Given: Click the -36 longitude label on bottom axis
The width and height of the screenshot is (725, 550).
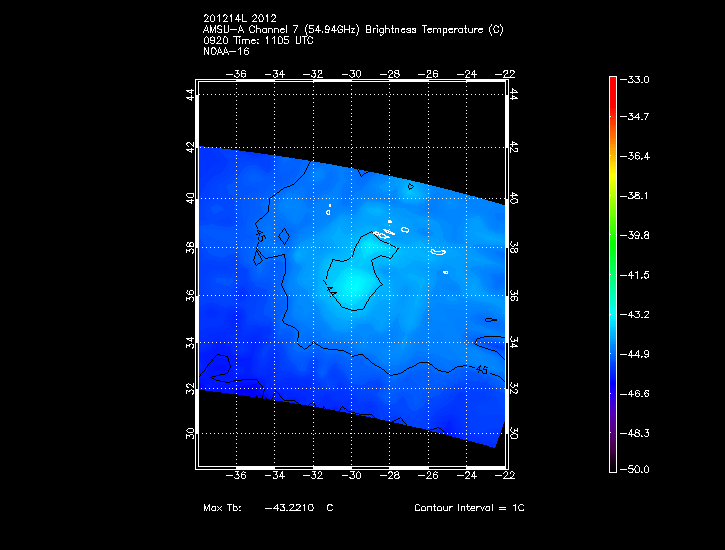Looking at the screenshot, I should [x=236, y=477].
